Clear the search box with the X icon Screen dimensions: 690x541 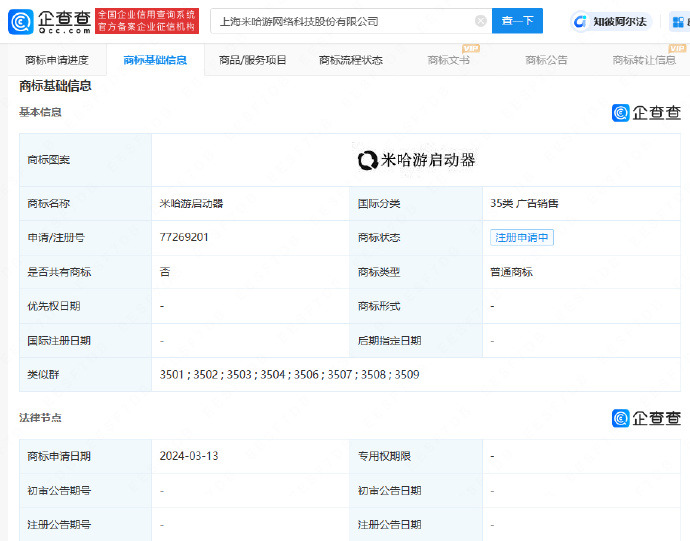coord(481,21)
